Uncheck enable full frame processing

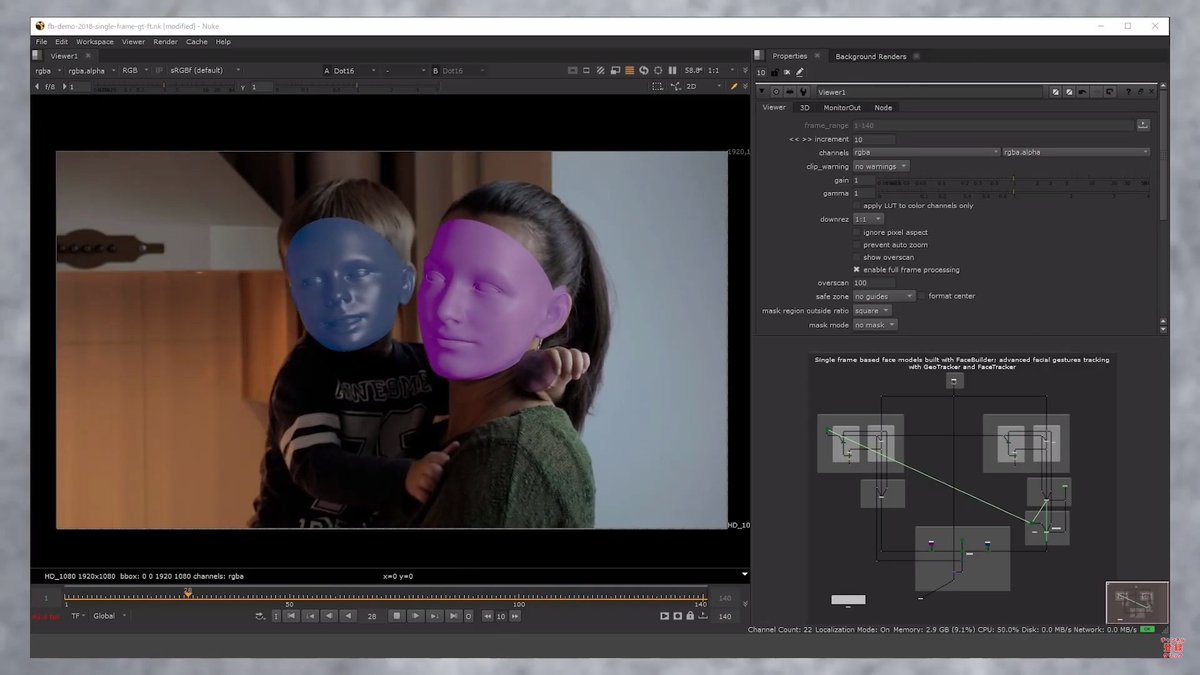pyautogui.click(x=857, y=270)
